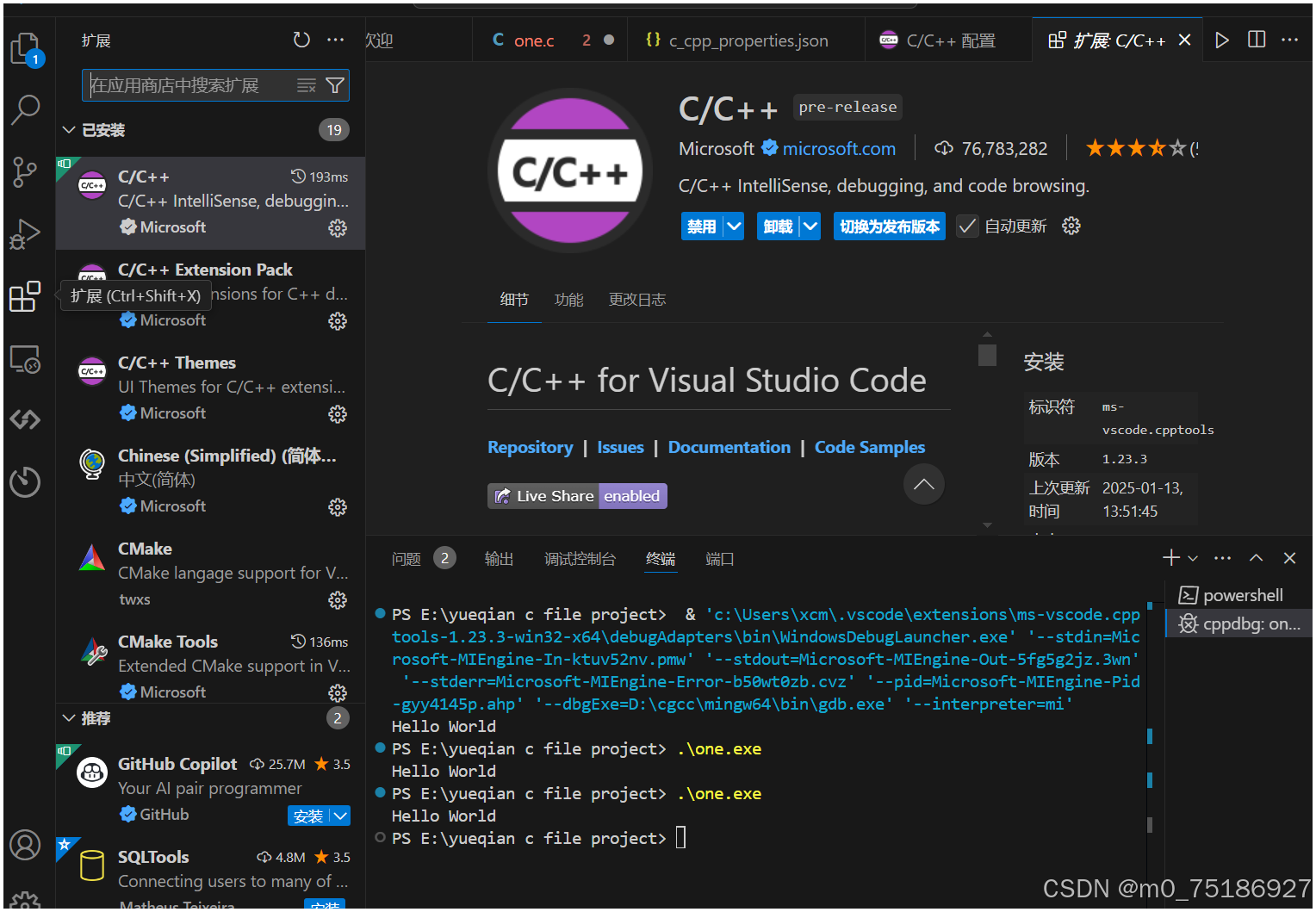Install GitHub Copilot with the 安装 button
Viewport: 1316px width, 912px height.
click(x=308, y=816)
